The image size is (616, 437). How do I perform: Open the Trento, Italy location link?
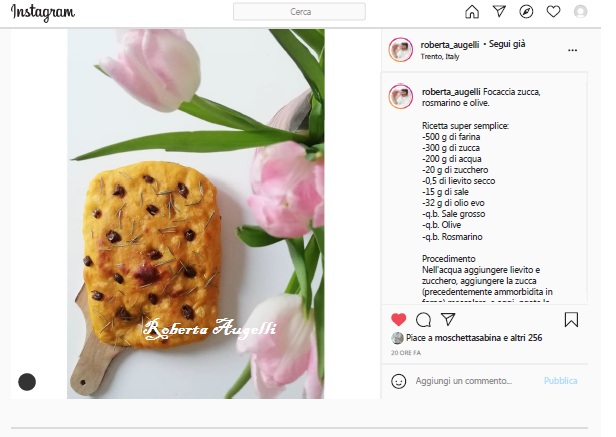click(x=440, y=57)
